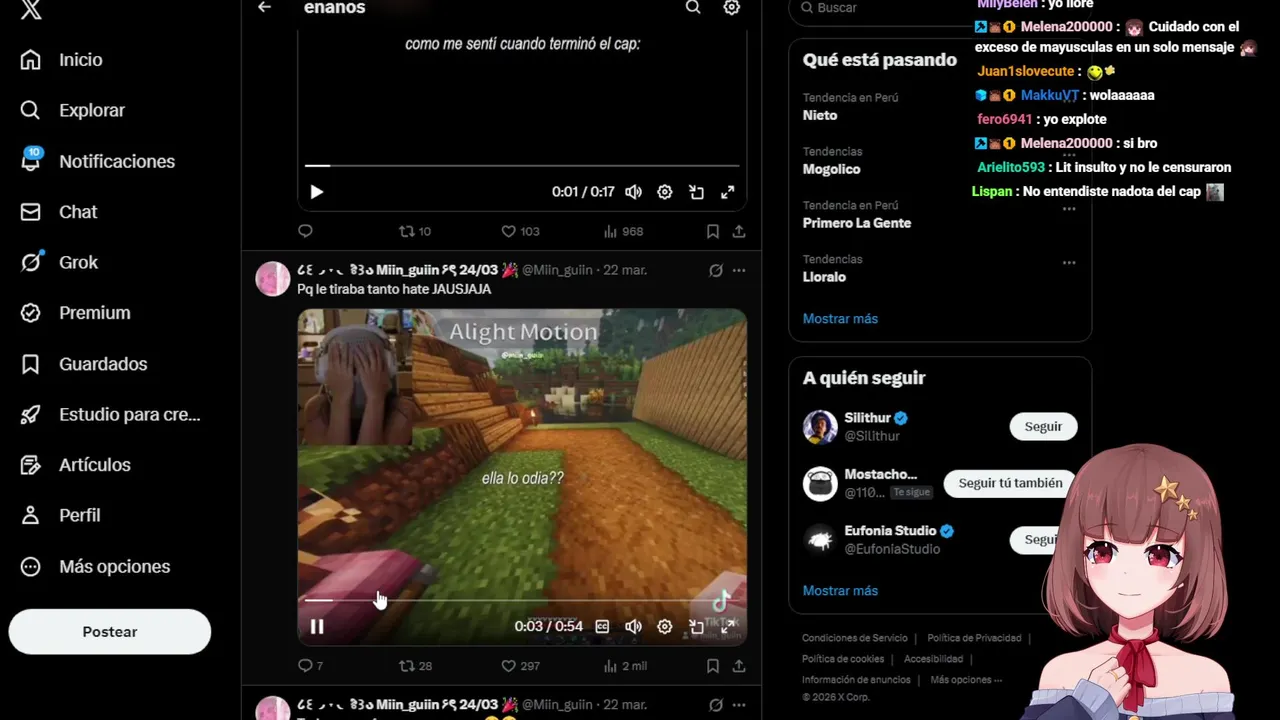The width and height of the screenshot is (1280, 720).
Task: Click the Postear button
Action: click(110, 632)
